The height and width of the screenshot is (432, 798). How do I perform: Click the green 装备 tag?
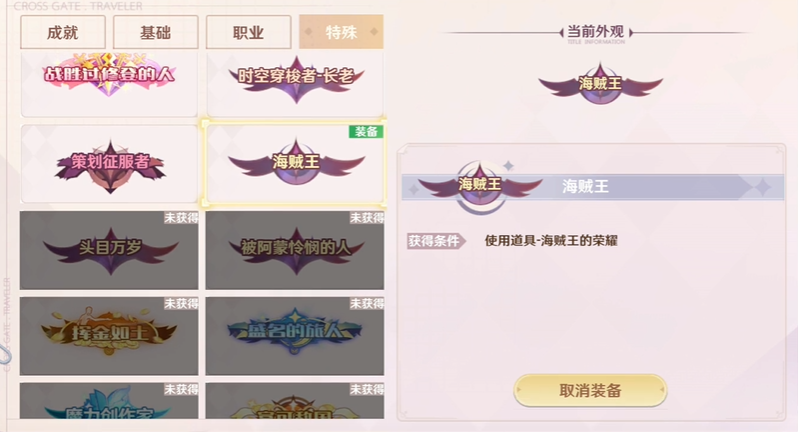[366, 131]
